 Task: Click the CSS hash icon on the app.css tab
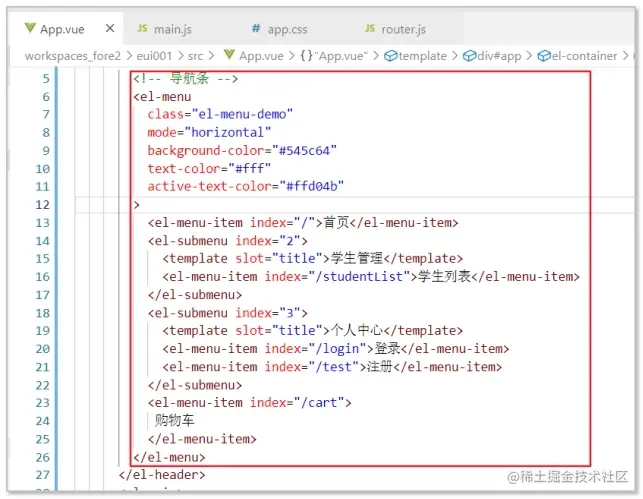pos(256,28)
